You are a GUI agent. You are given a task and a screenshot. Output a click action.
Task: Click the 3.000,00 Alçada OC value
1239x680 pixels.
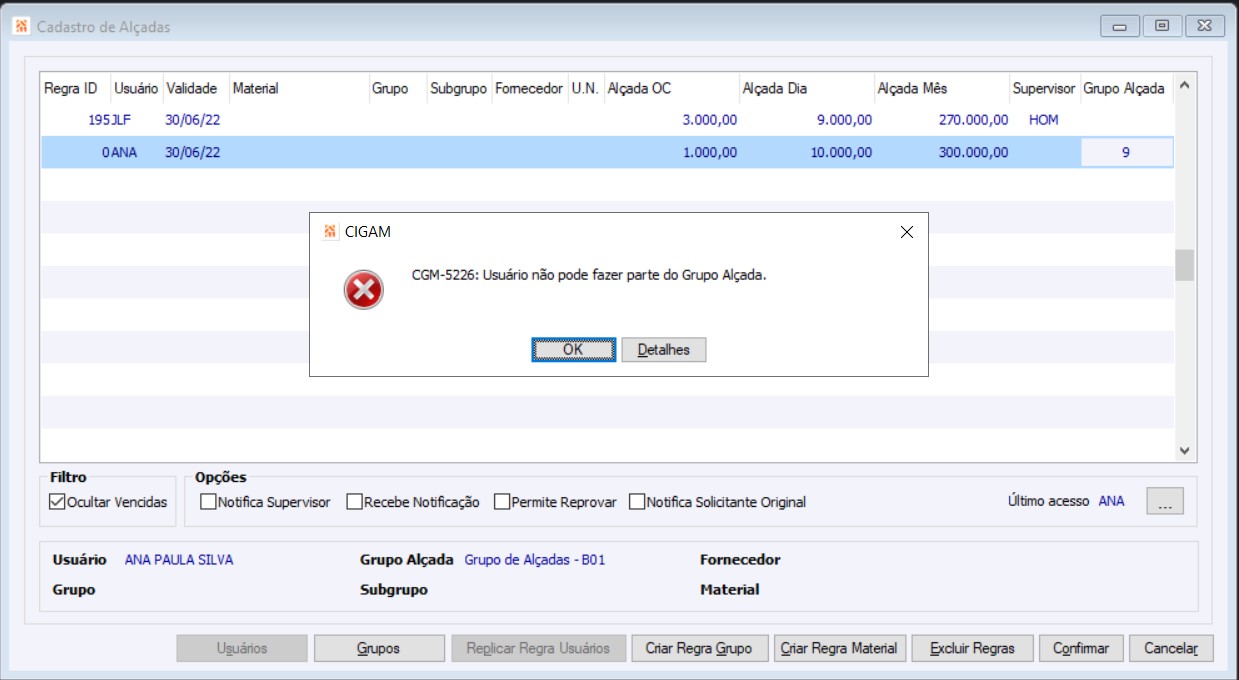[710, 120]
